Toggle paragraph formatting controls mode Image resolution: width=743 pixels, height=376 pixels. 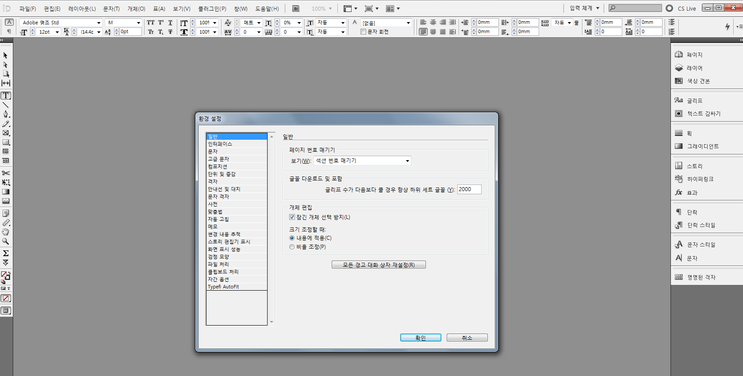pos(9,31)
